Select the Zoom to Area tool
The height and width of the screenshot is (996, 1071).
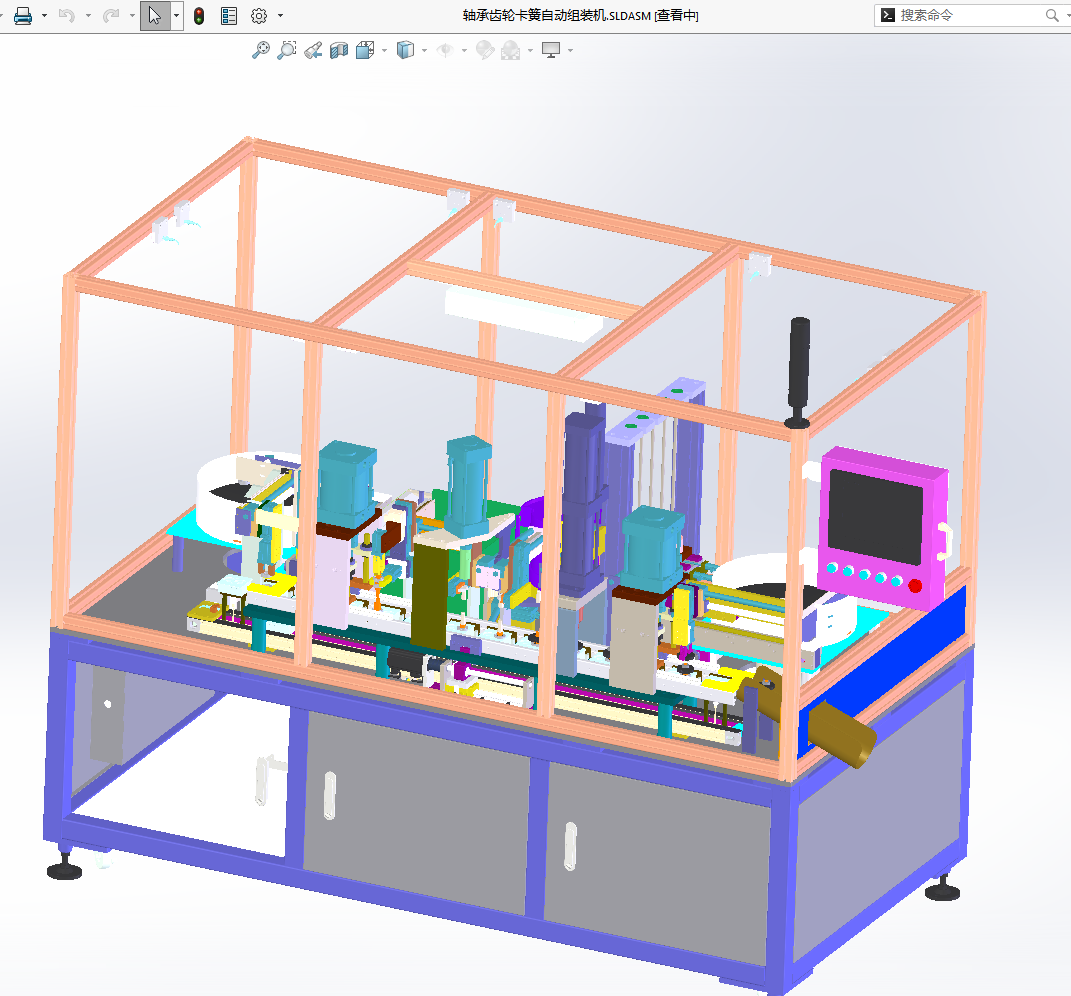pyautogui.click(x=287, y=50)
